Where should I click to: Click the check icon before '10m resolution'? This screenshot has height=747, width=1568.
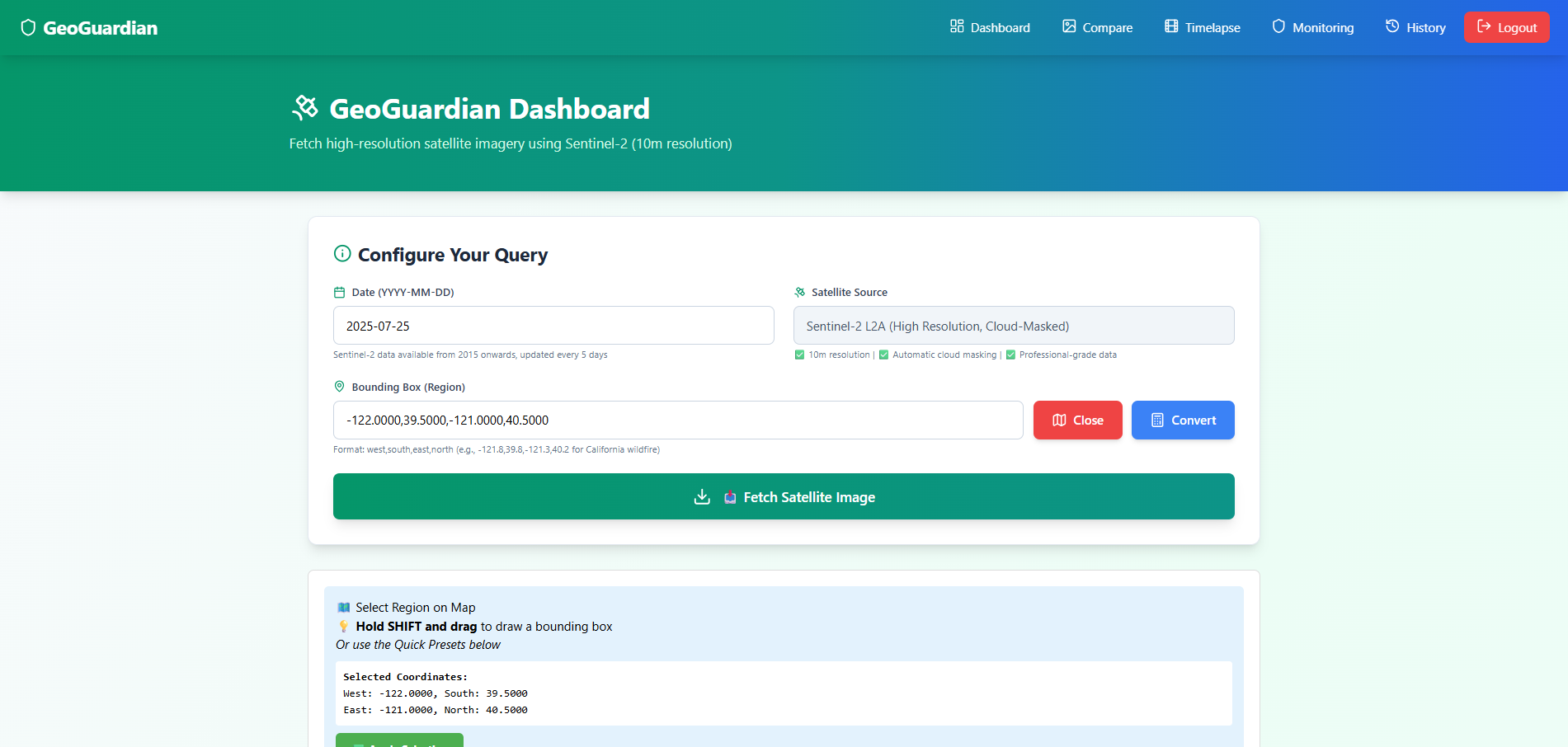799,355
